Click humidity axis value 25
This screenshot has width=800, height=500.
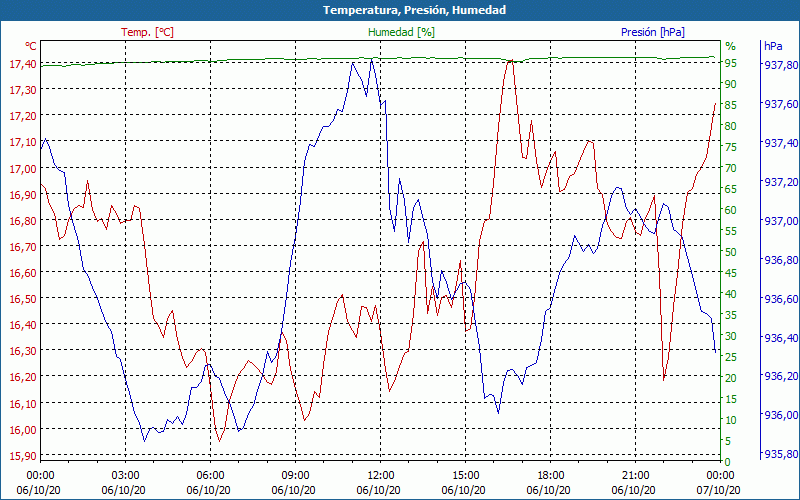(731, 357)
